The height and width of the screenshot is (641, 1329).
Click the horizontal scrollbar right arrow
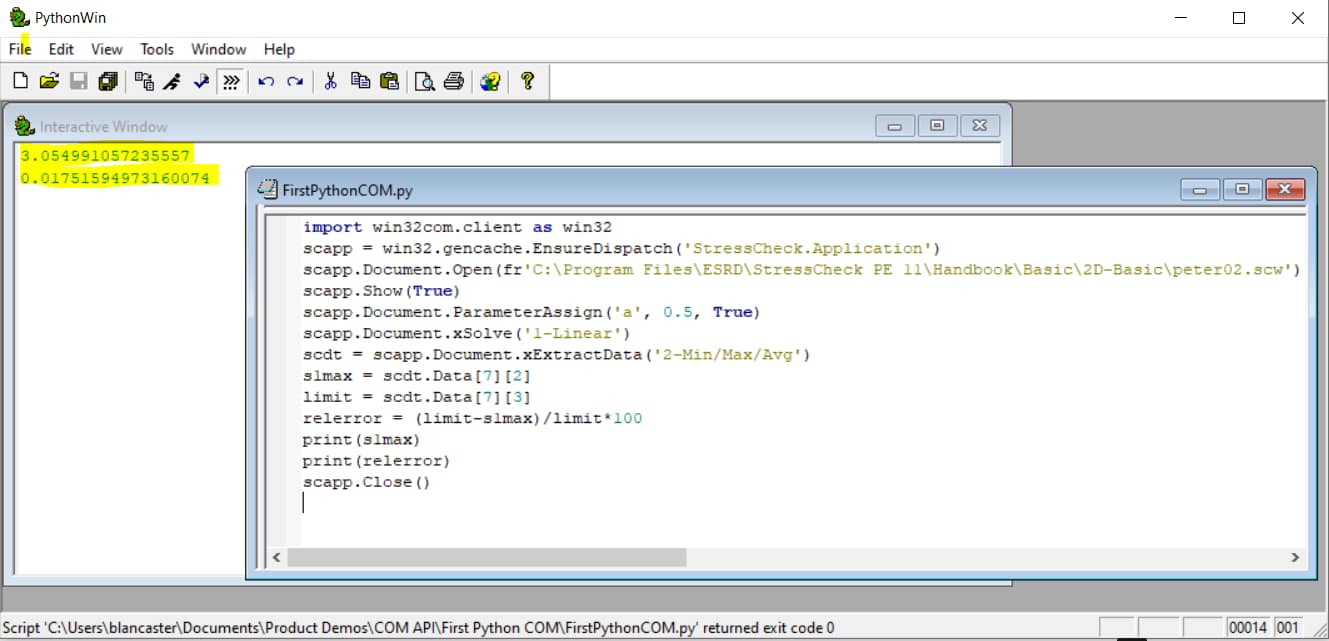(x=1295, y=557)
